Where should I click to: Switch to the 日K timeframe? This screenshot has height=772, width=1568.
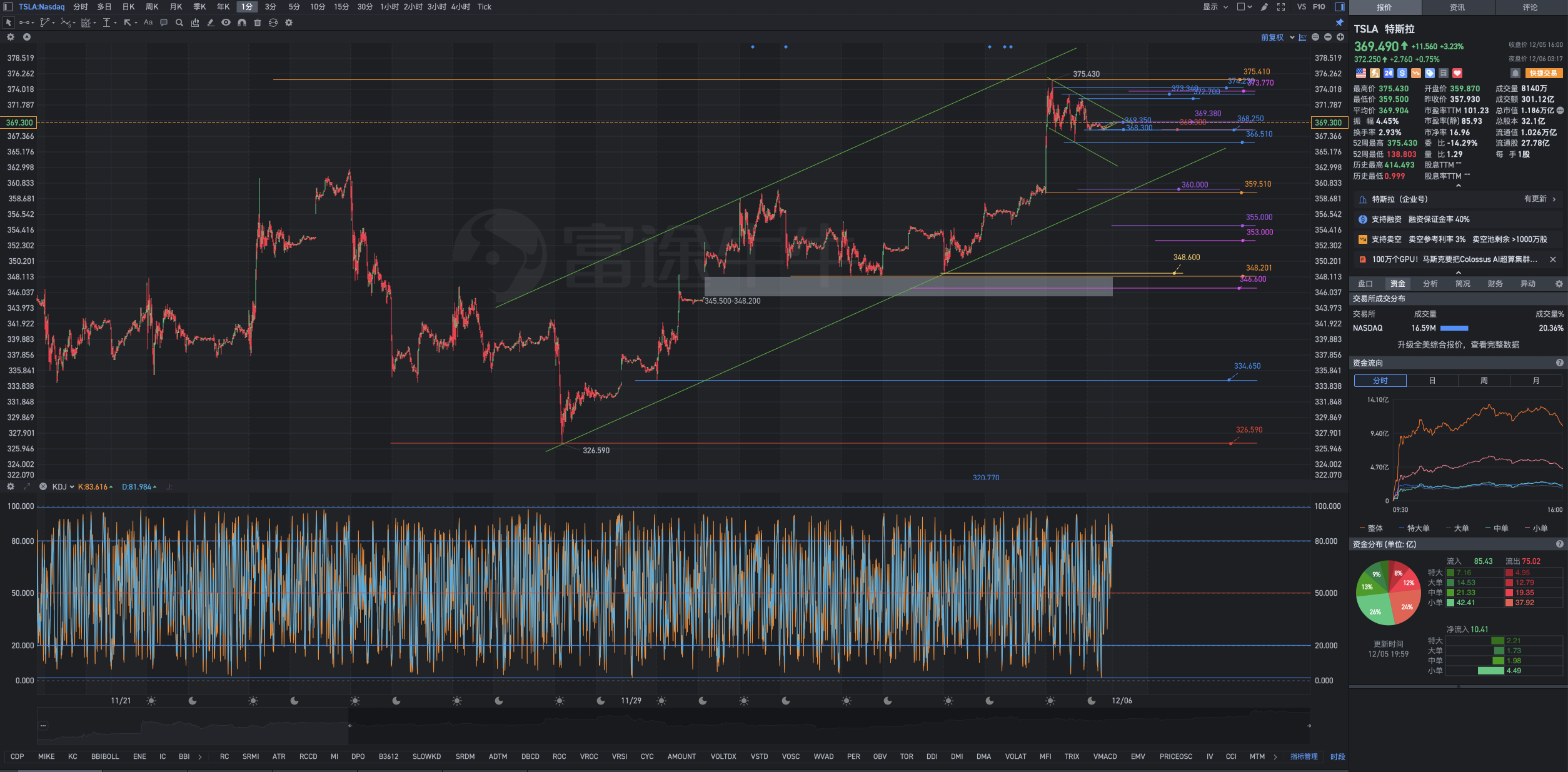tap(128, 7)
